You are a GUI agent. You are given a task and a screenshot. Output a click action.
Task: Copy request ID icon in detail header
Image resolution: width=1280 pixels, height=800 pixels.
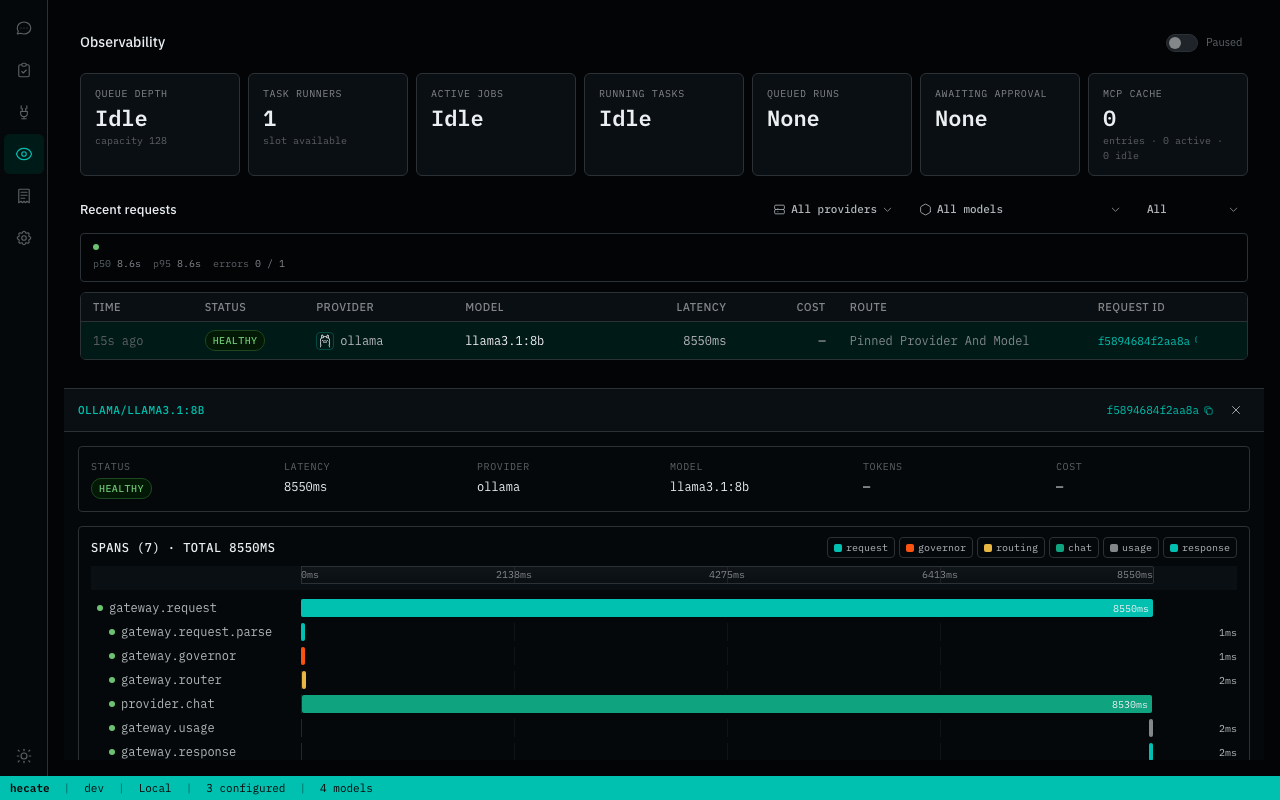point(1208,411)
